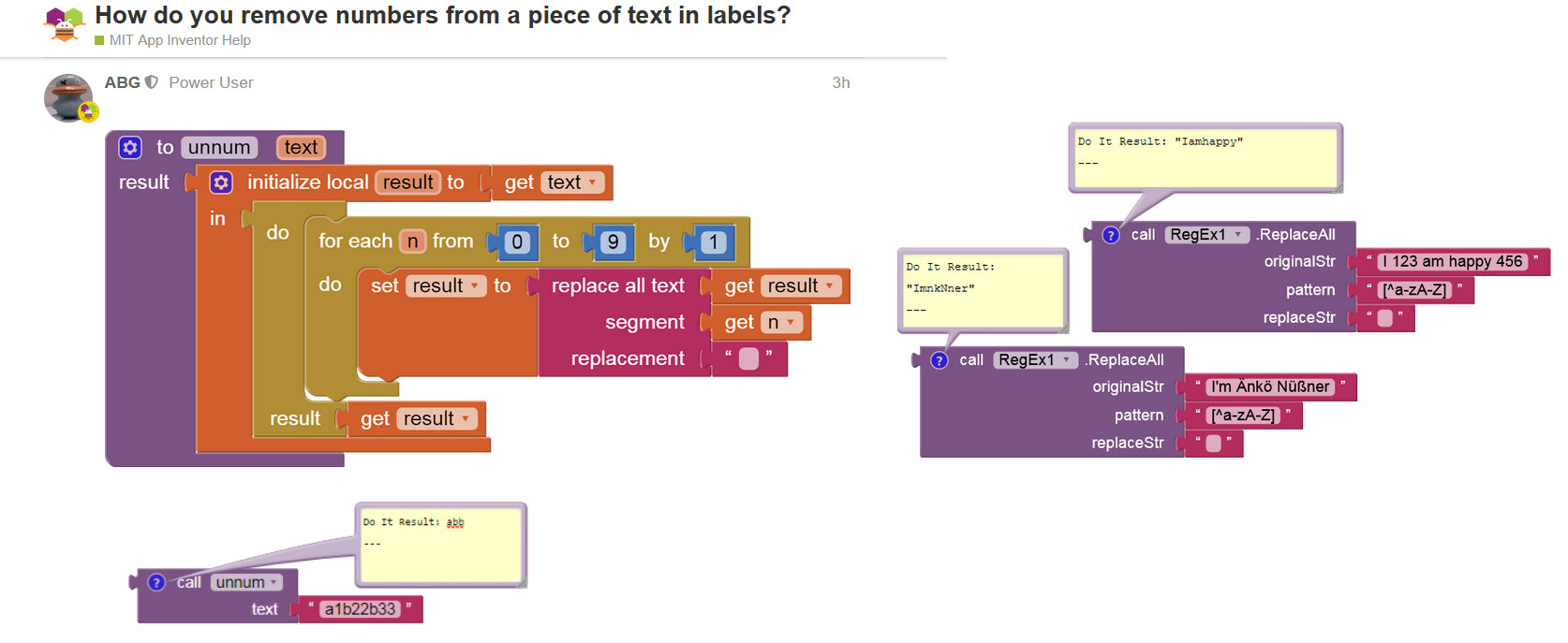Open the 'get text' variable dropdown

coord(592,183)
